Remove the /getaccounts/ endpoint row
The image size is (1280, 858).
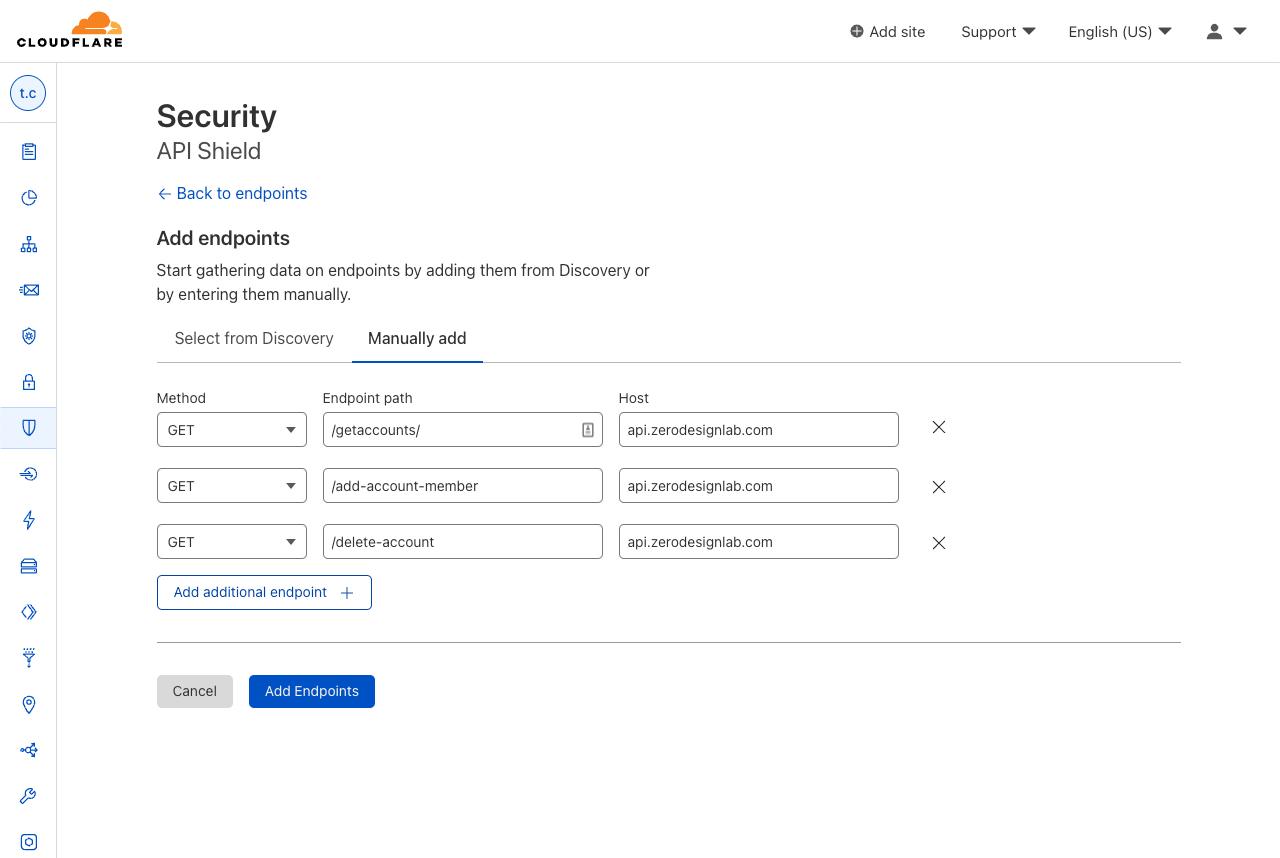coord(939,427)
